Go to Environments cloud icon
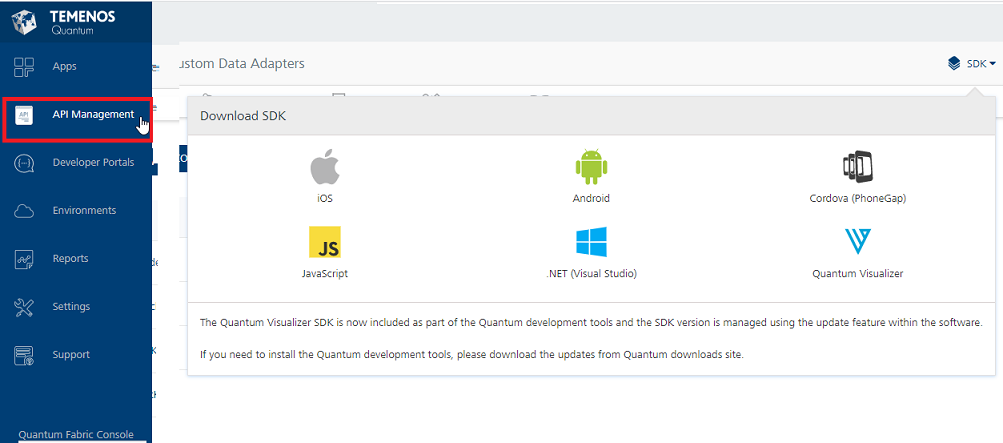1003x443 pixels. (25, 211)
